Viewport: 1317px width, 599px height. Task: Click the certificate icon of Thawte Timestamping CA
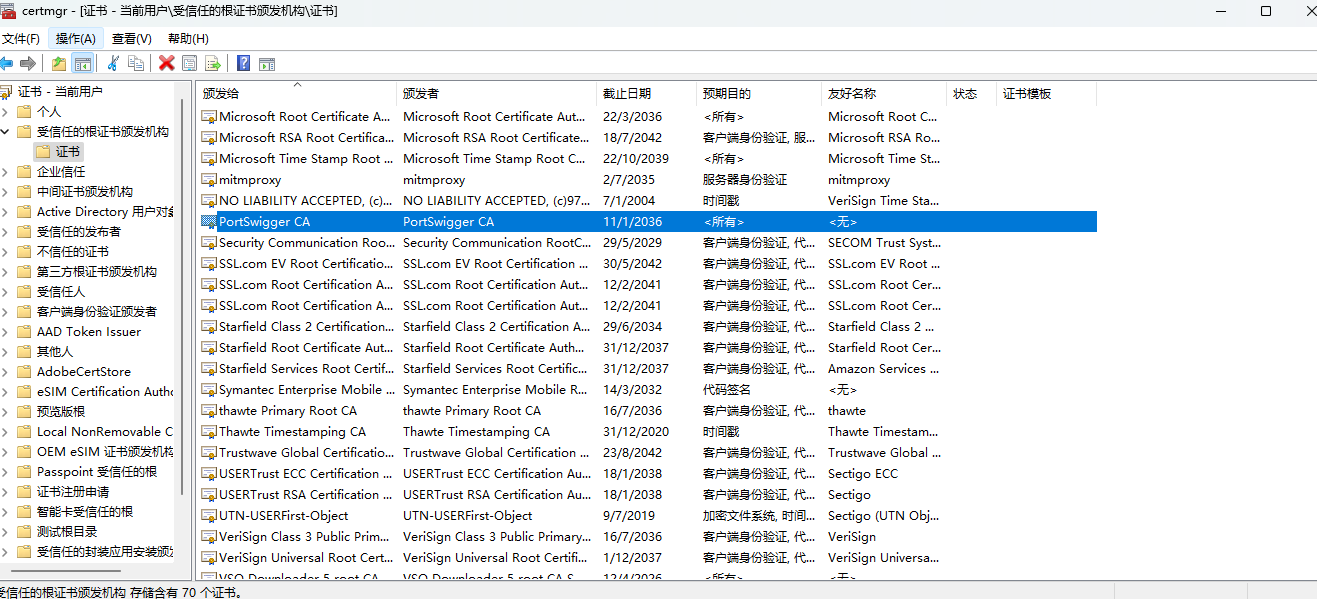(x=209, y=432)
